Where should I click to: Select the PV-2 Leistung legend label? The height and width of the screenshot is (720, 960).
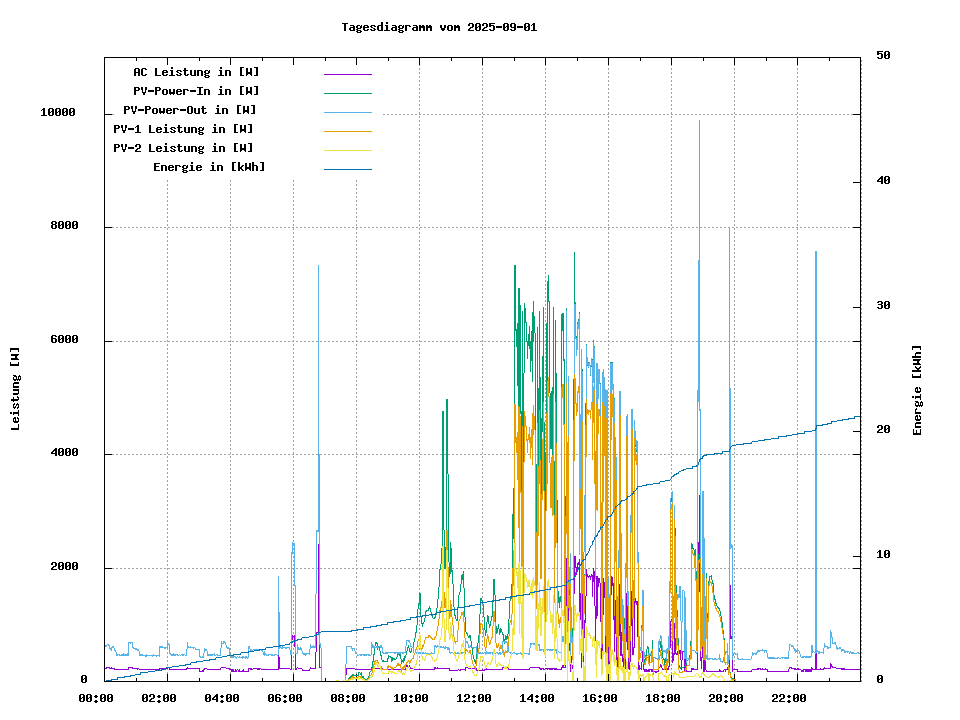(x=183, y=148)
